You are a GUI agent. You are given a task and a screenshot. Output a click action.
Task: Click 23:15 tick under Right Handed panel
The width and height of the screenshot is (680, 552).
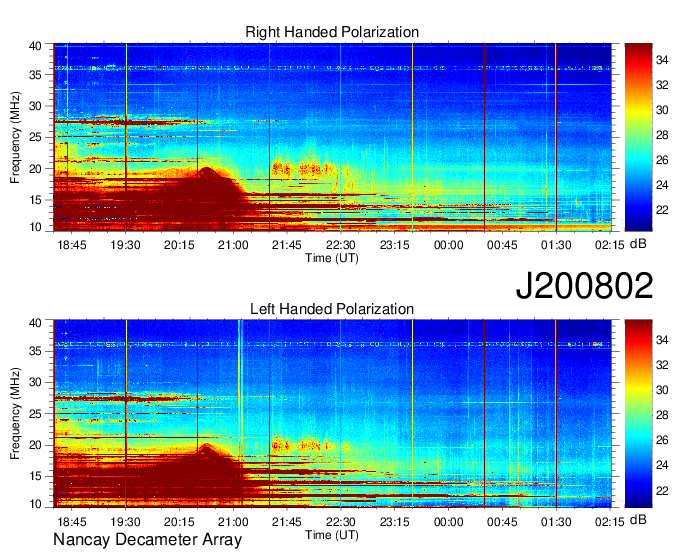point(395,245)
